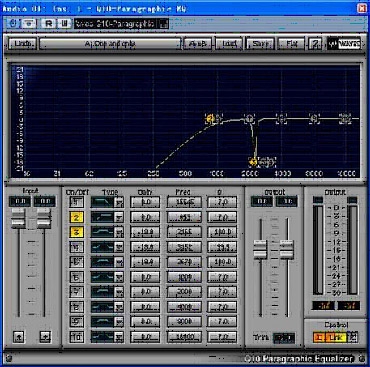Select the orange left channel control button
This screenshot has width=370, height=367.
319,337
